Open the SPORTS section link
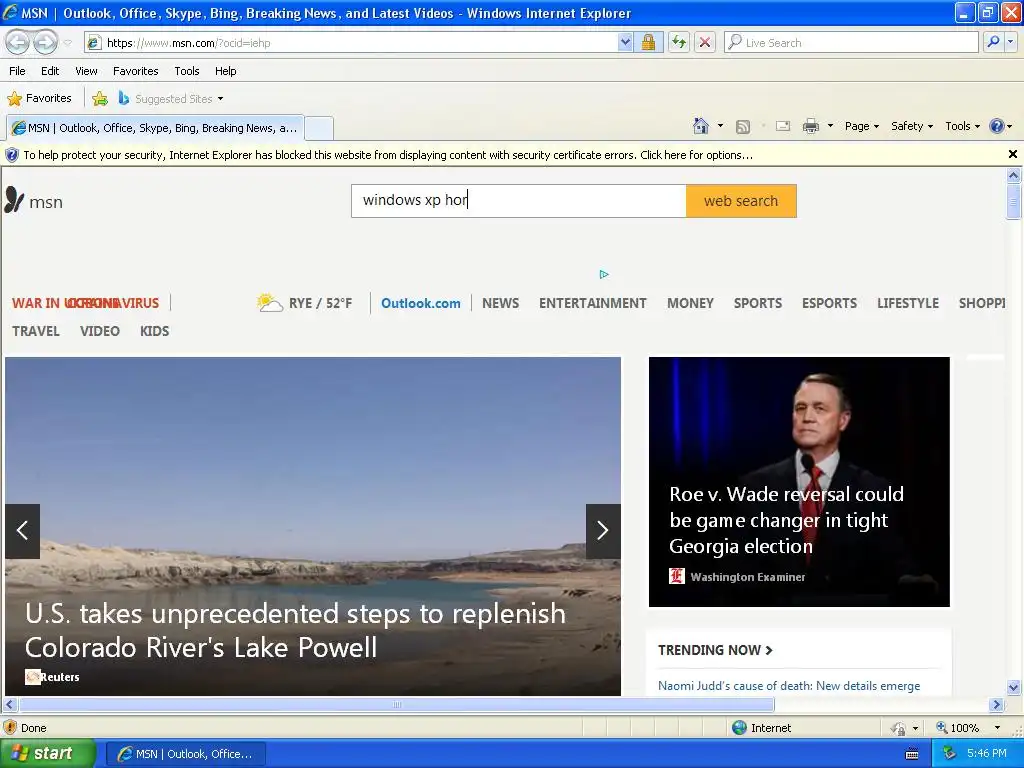The width and height of the screenshot is (1024, 768). [x=758, y=303]
